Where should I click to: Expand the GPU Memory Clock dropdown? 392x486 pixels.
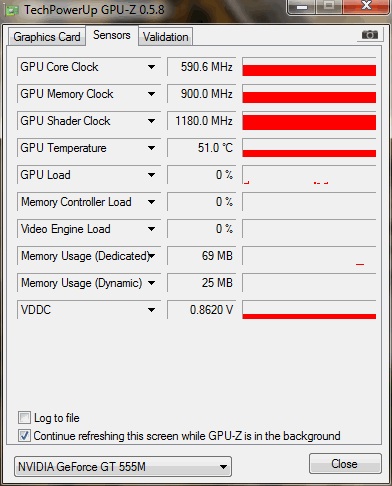pos(151,94)
